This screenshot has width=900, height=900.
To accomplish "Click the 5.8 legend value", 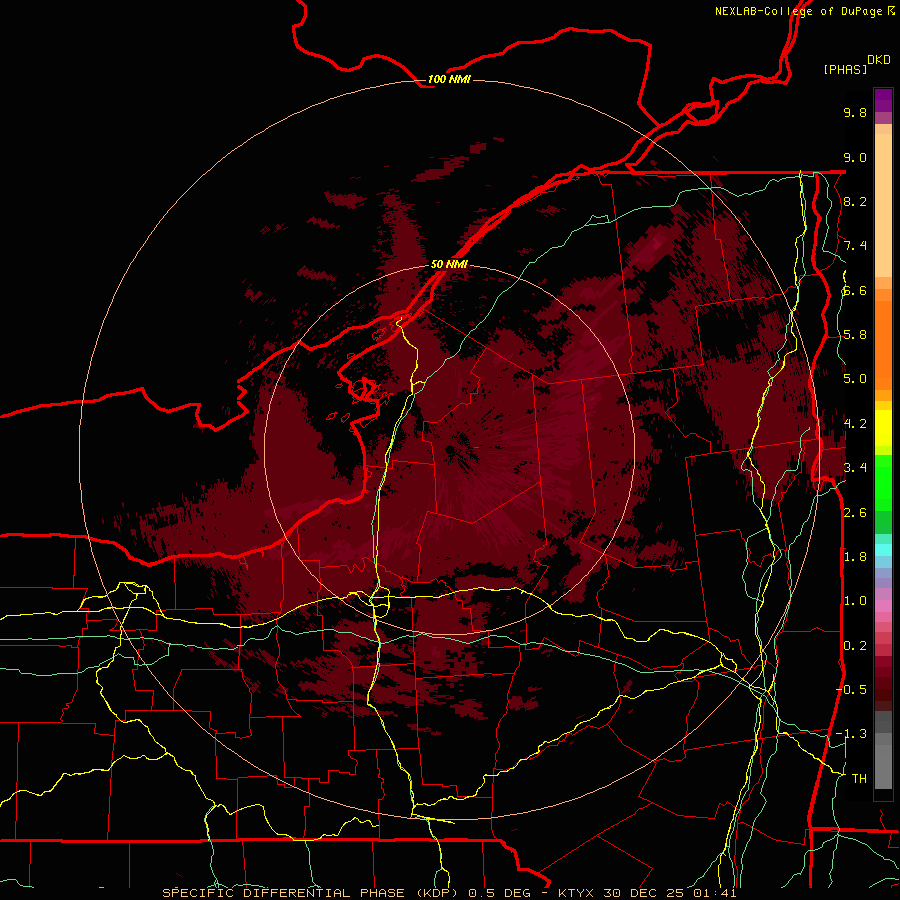I will coord(855,335).
